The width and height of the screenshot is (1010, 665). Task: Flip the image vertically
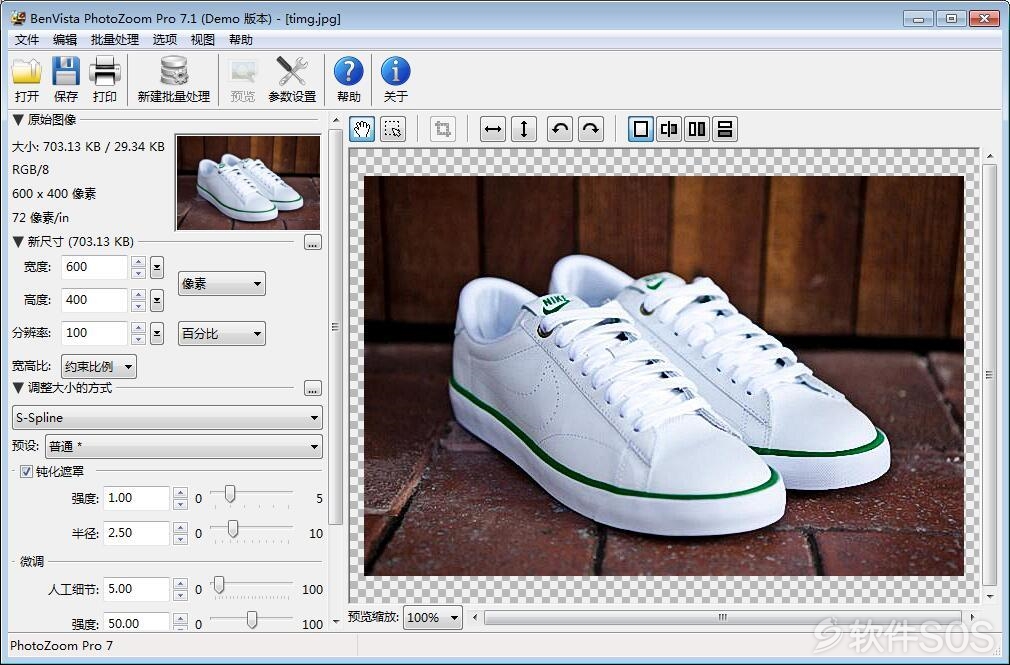click(x=524, y=129)
